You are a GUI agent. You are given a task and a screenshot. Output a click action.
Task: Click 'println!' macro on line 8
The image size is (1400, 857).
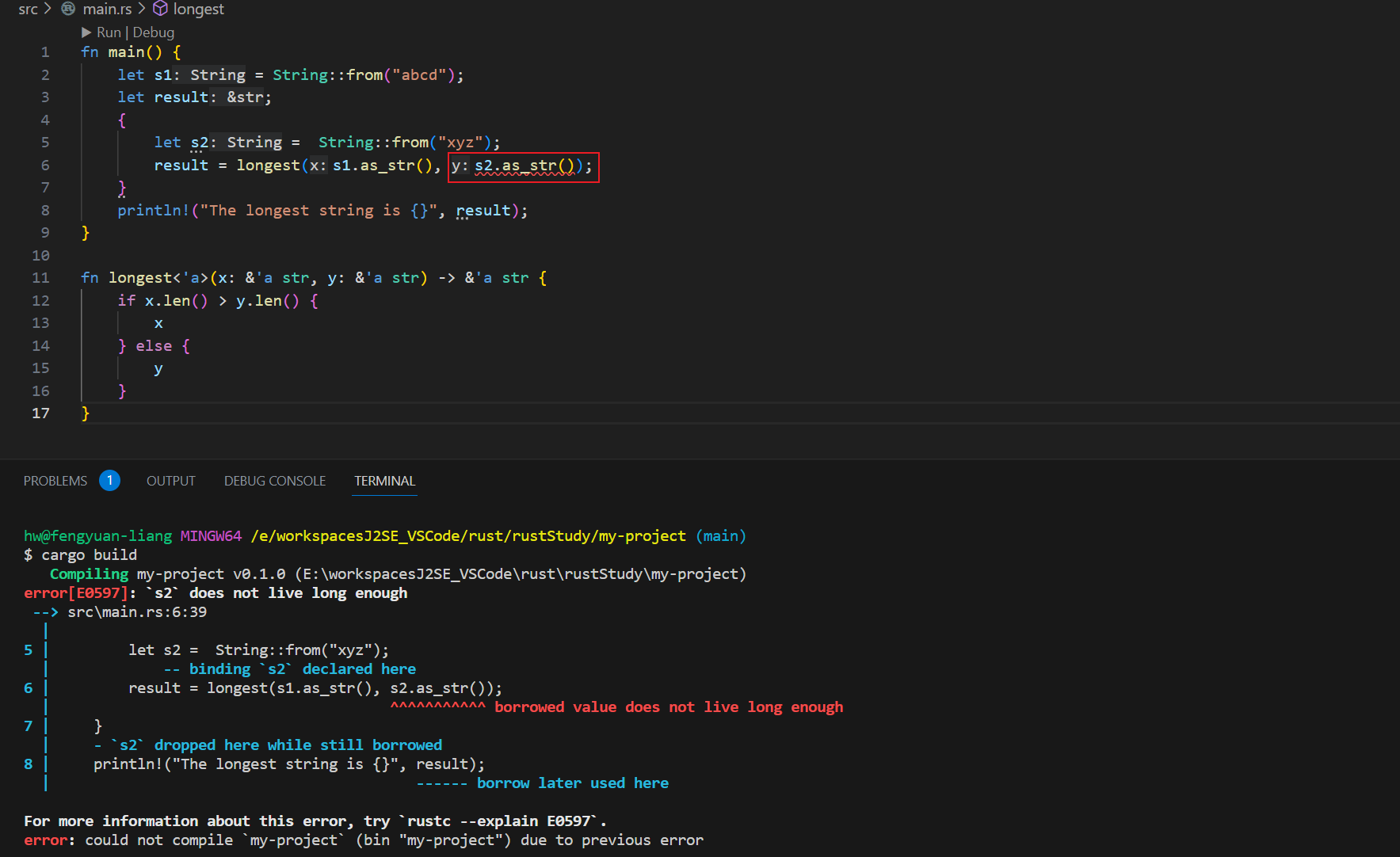point(154,211)
